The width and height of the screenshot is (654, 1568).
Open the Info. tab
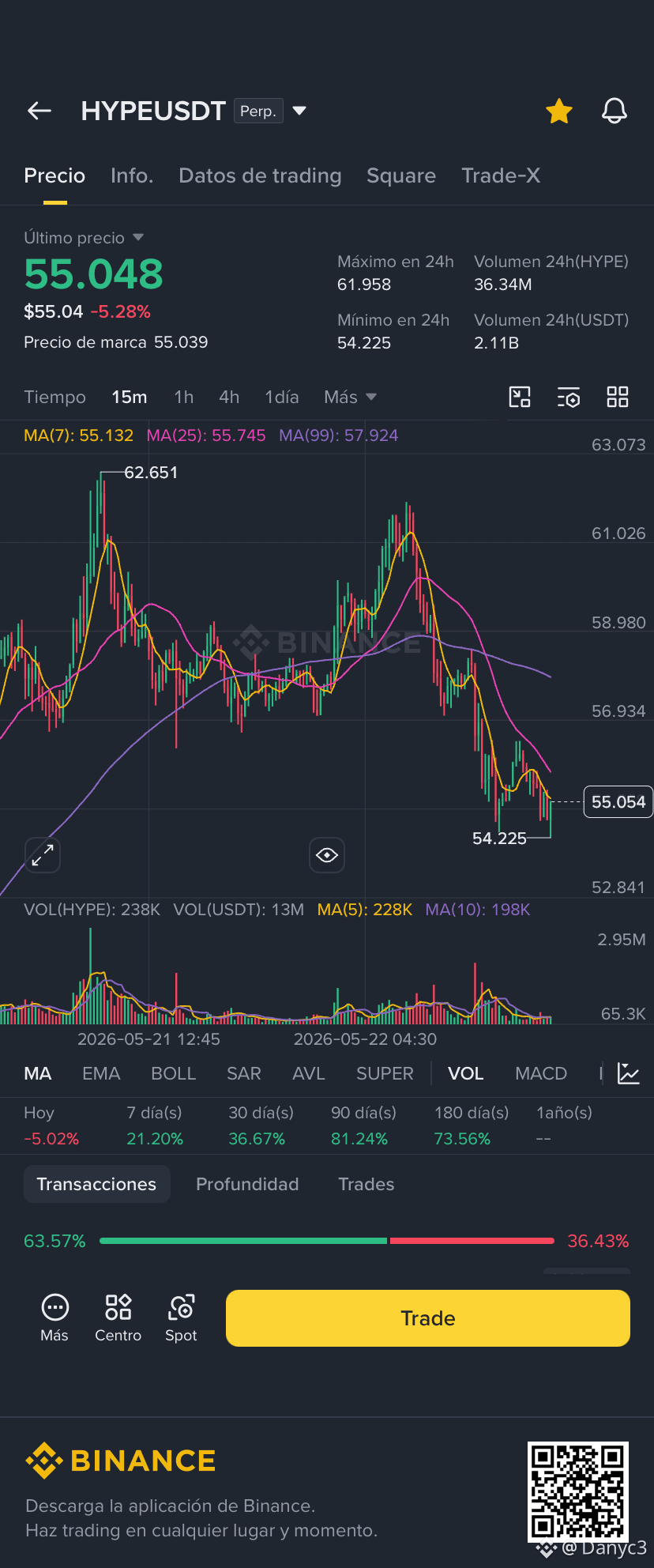tap(132, 175)
